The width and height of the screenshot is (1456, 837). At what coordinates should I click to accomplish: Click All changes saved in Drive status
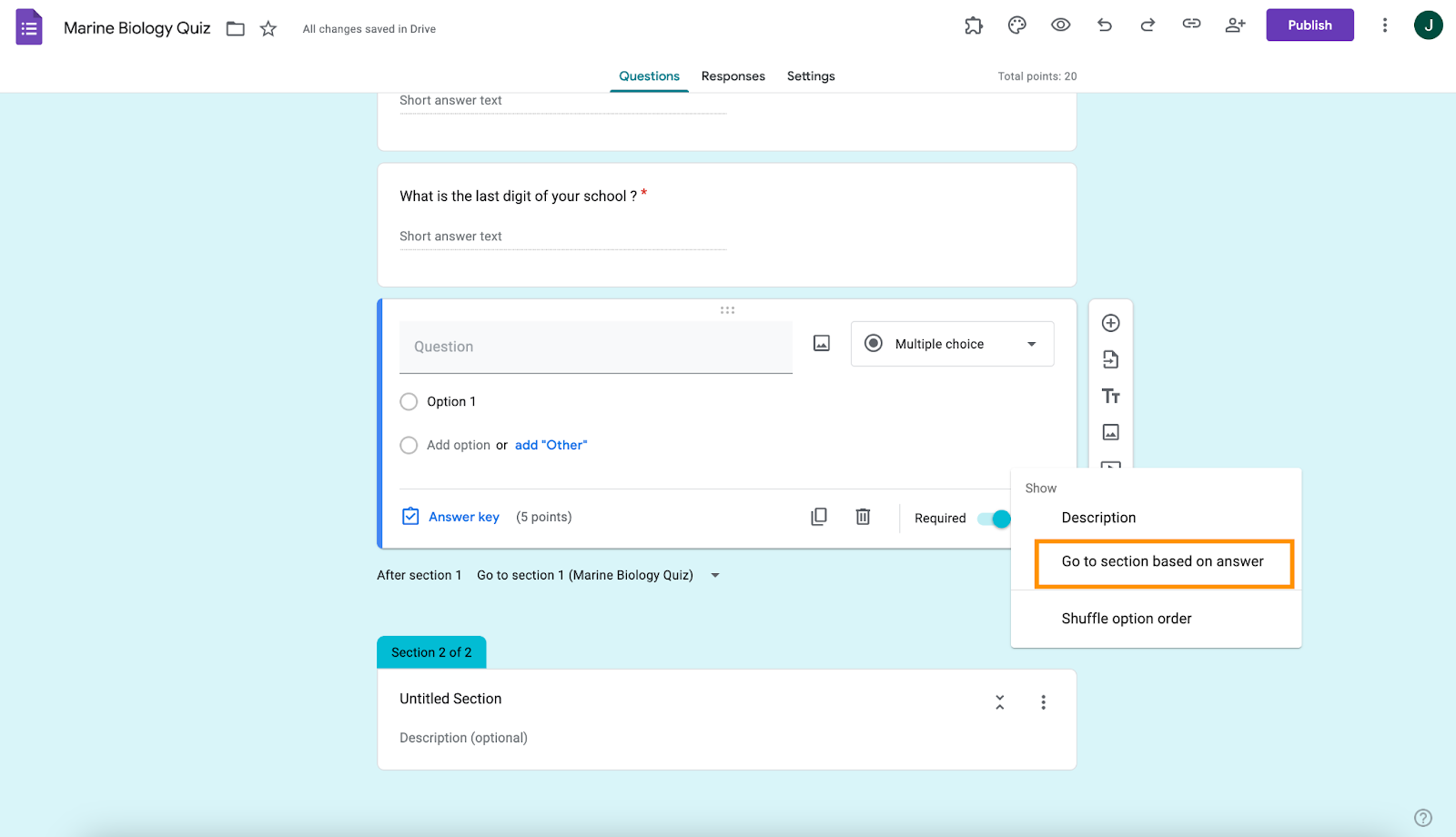coord(369,29)
